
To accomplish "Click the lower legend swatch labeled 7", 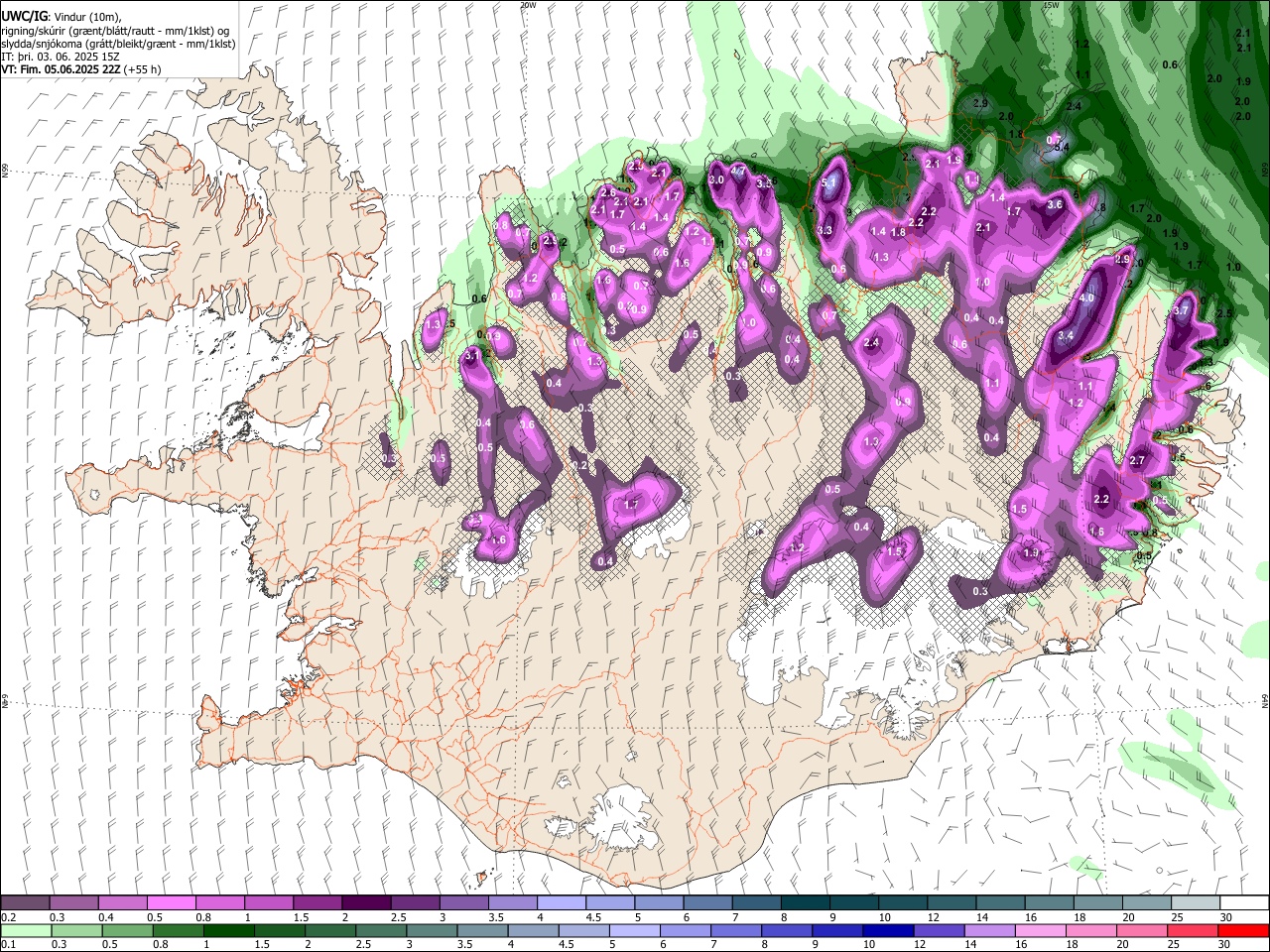I will [x=734, y=930].
